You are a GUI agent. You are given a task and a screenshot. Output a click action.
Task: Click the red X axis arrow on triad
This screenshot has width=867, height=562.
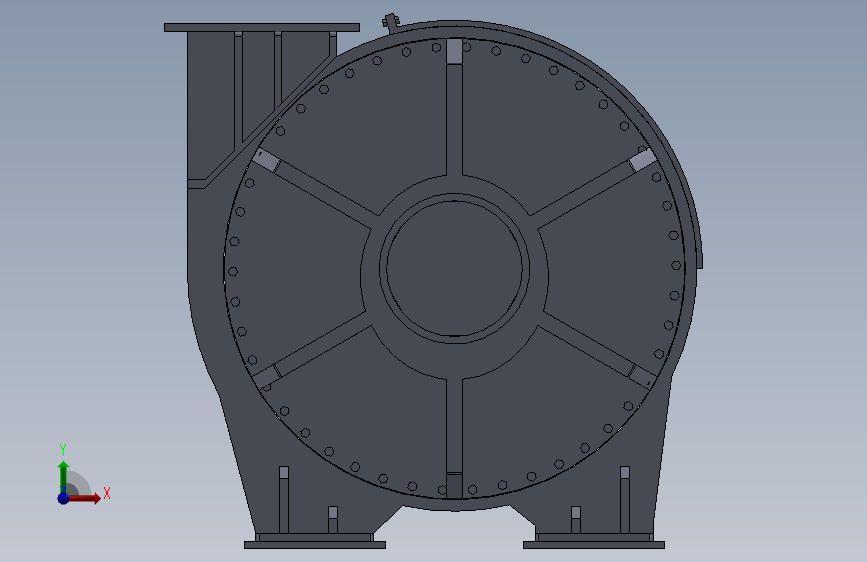85,498
